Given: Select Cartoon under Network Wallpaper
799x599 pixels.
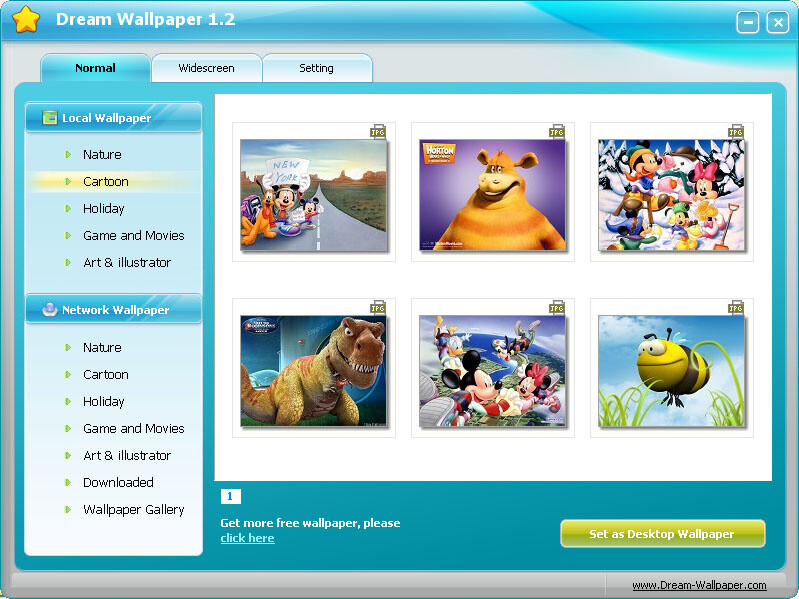Looking at the screenshot, I should tap(105, 374).
